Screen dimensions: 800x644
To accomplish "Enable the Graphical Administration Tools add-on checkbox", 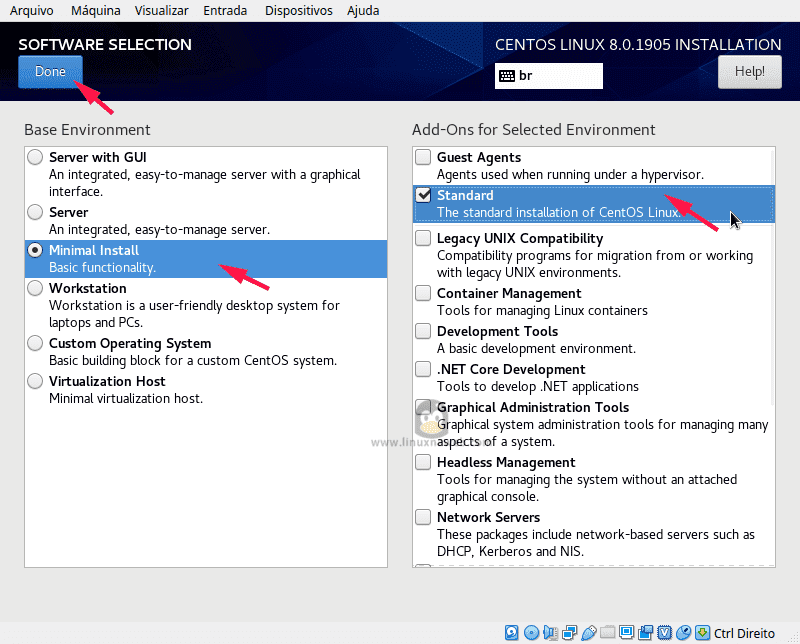I will 423,407.
